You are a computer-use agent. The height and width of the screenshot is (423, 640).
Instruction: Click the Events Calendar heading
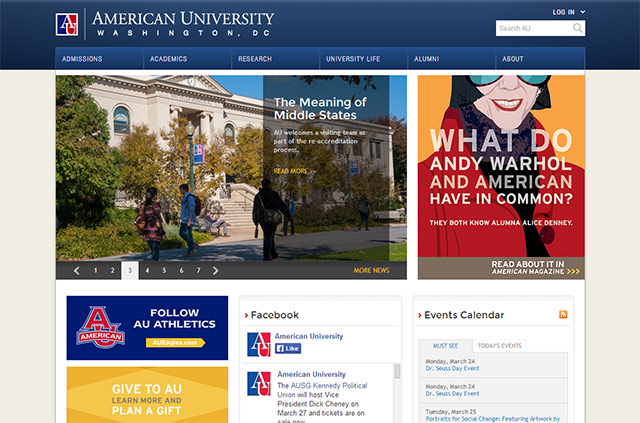click(x=464, y=315)
